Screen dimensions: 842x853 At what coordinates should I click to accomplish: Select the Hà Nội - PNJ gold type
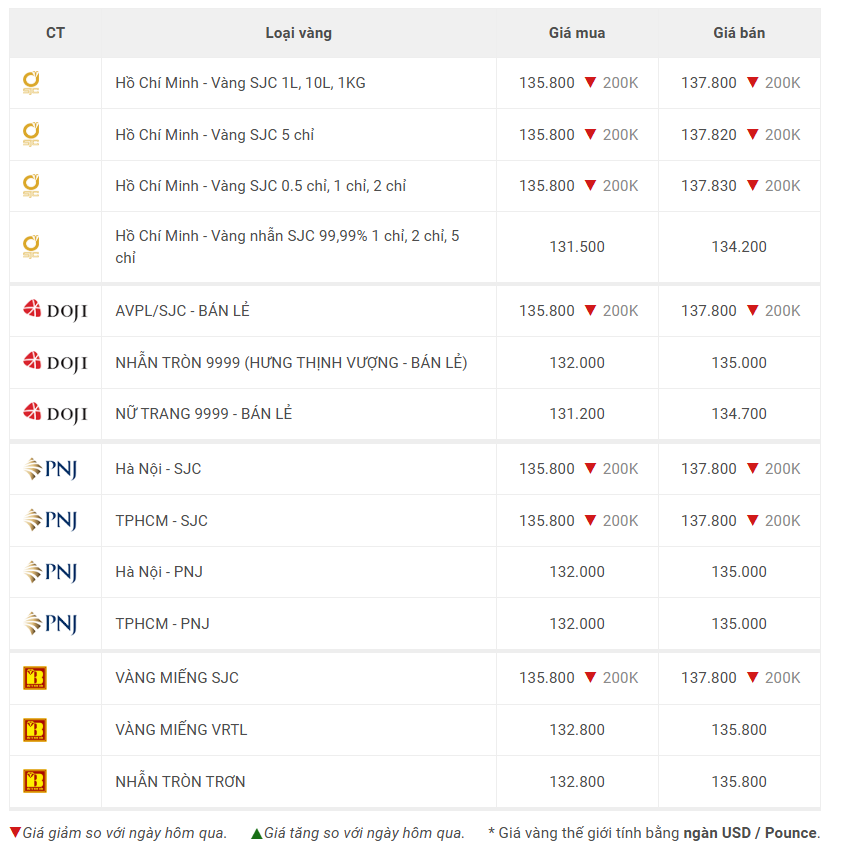tap(159, 572)
